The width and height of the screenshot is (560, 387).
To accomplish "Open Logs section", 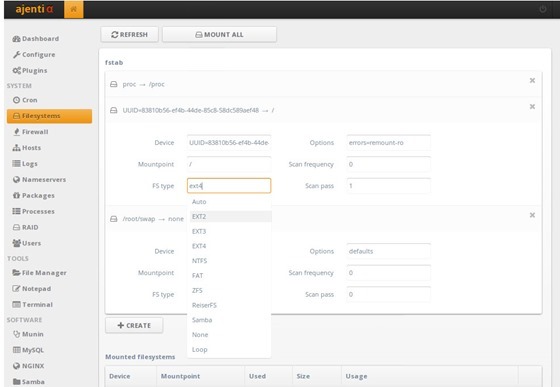I will pyautogui.click(x=25, y=164).
